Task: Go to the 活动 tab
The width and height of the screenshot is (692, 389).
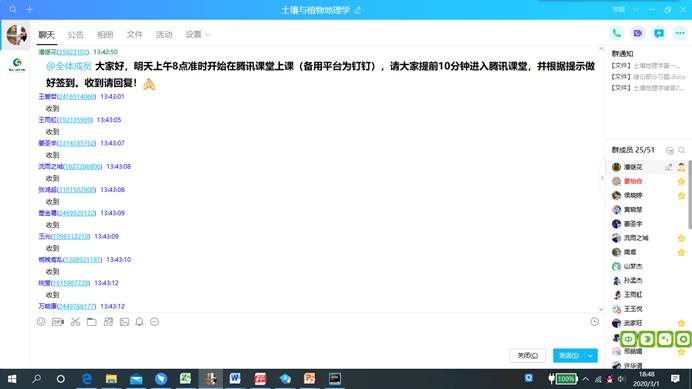Action: (x=164, y=35)
